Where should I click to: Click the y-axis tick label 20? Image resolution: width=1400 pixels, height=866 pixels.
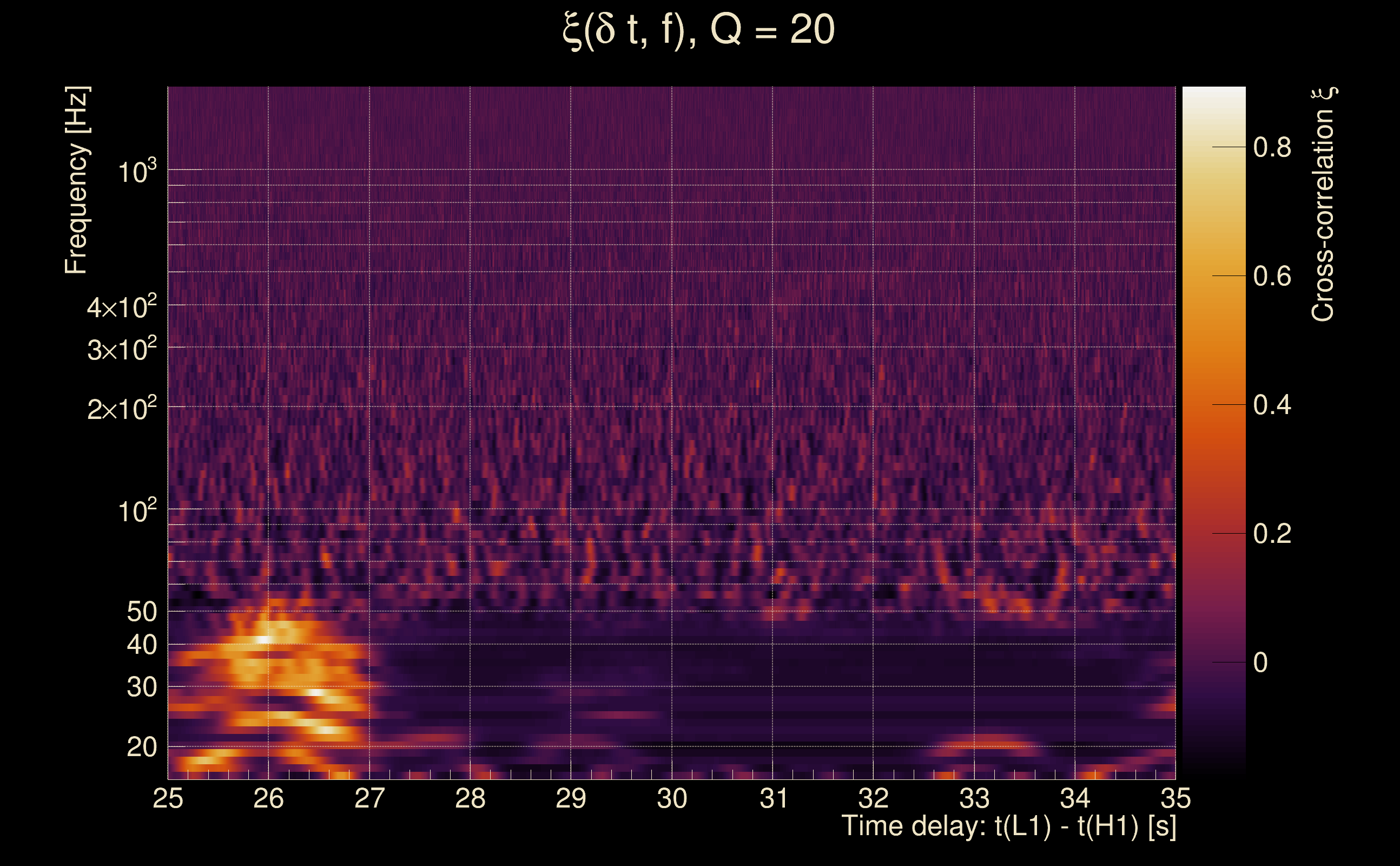141,747
